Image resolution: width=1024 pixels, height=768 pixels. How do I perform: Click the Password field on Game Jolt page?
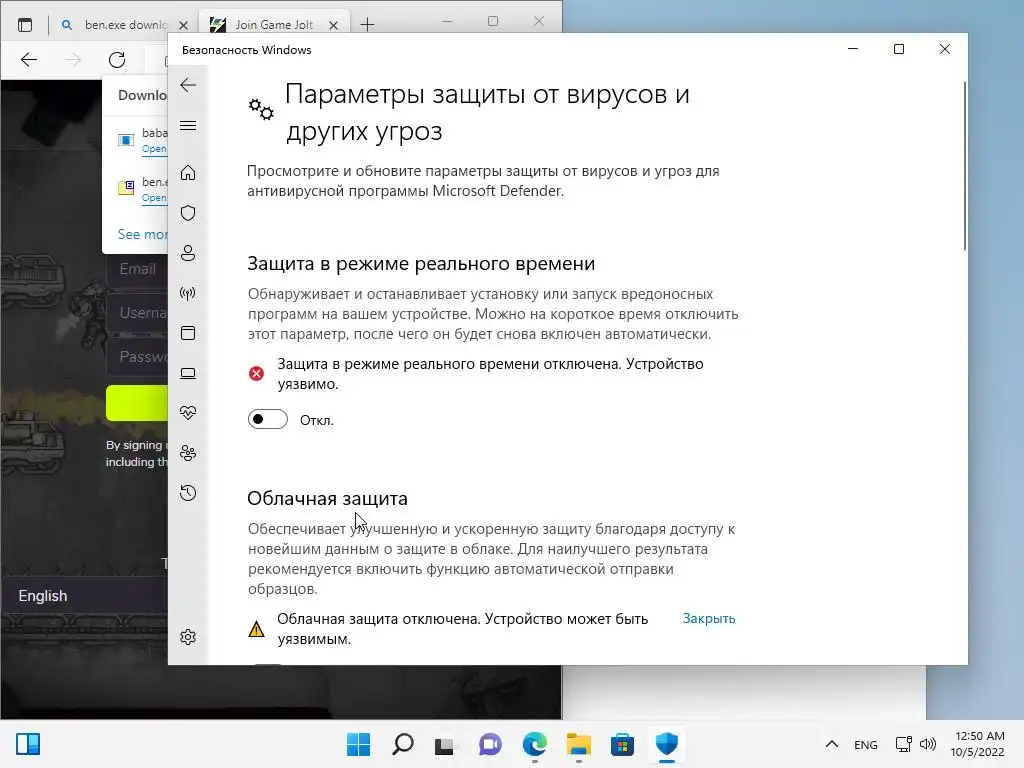click(x=137, y=357)
